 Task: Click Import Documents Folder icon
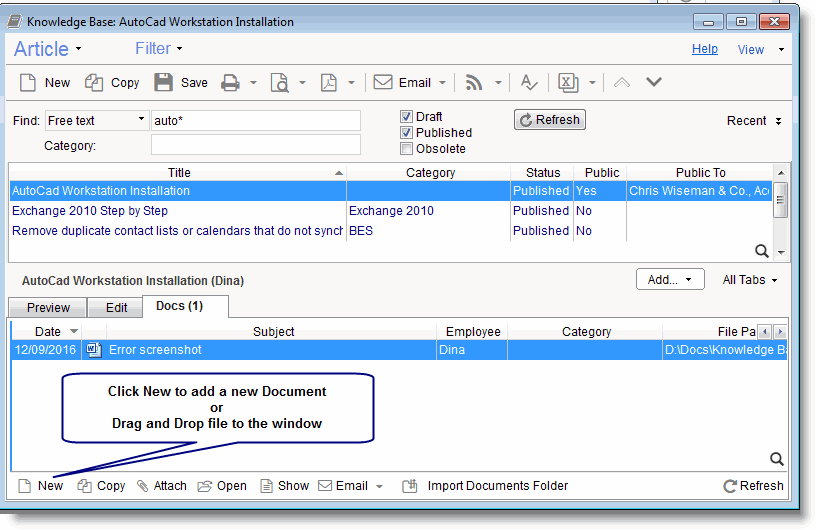[x=409, y=486]
